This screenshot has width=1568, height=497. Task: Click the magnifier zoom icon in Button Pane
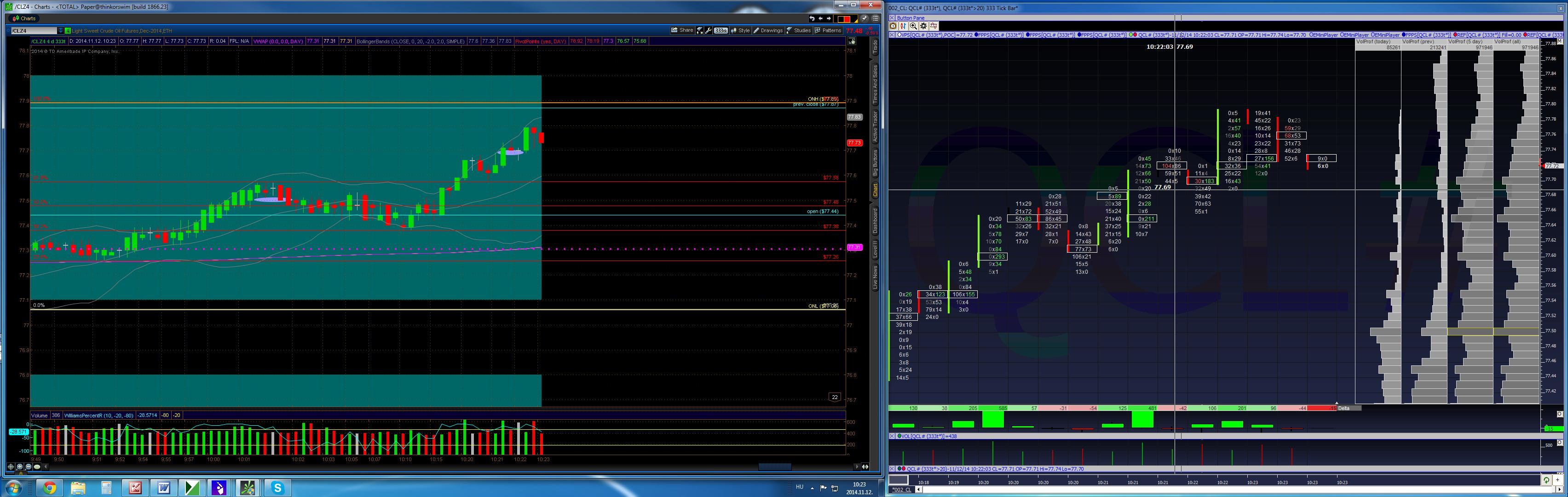[x=914, y=26]
